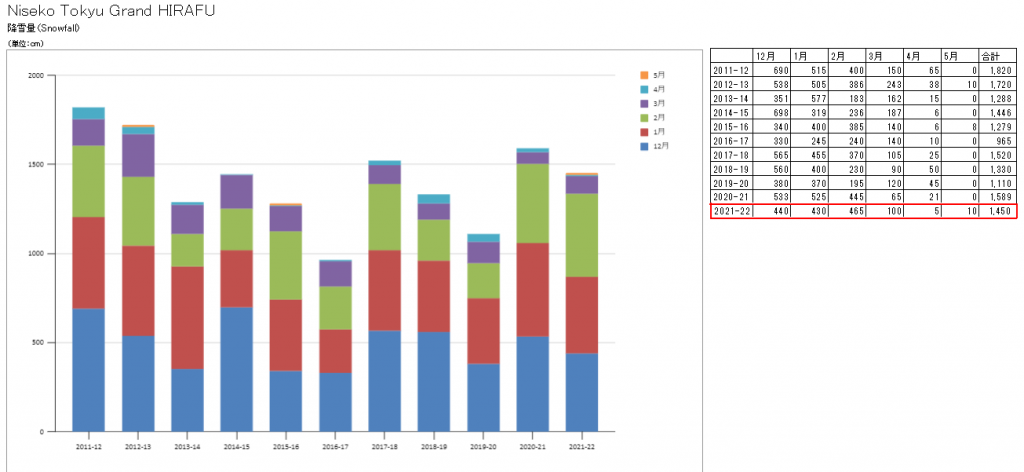Click the 2013-14 row header in the table
This screenshot has height=472, width=1024.
pyautogui.click(x=731, y=99)
